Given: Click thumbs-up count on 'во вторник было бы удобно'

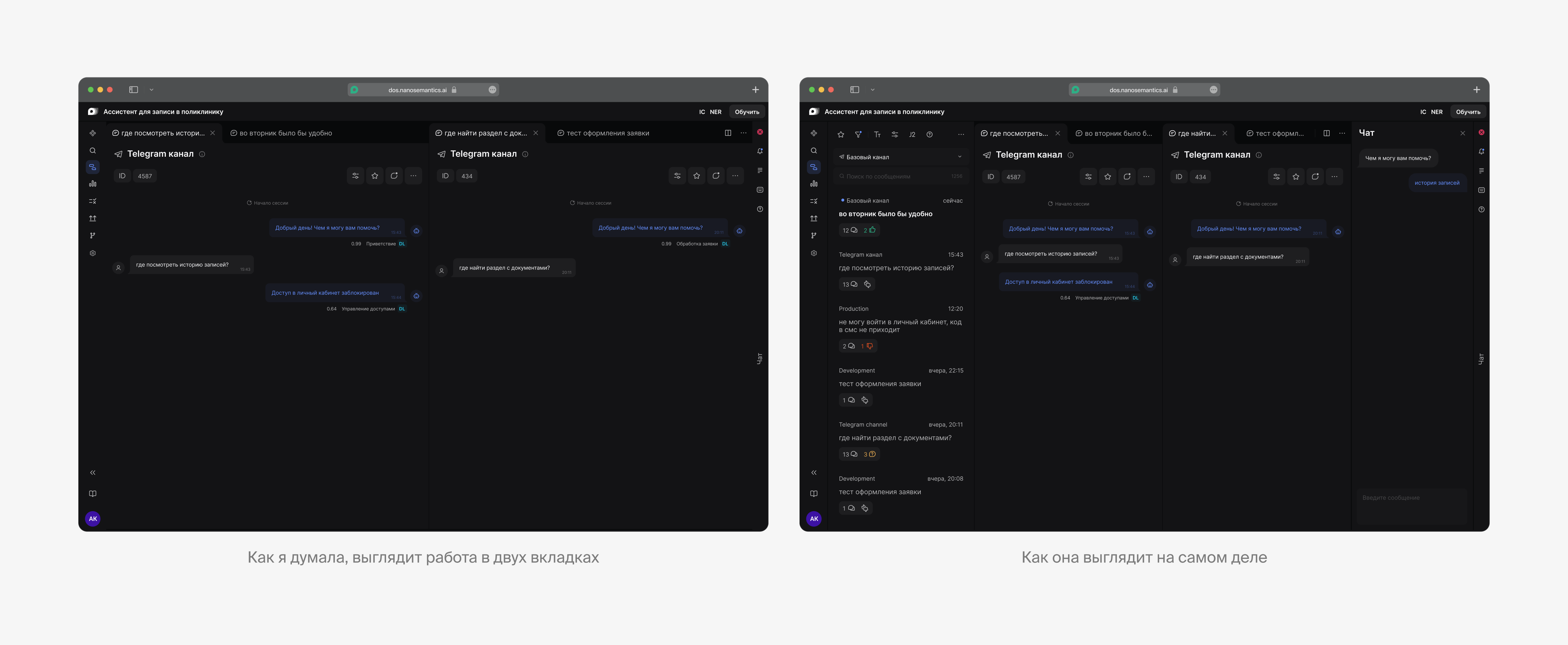Looking at the screenshot, I should (870, 230).
